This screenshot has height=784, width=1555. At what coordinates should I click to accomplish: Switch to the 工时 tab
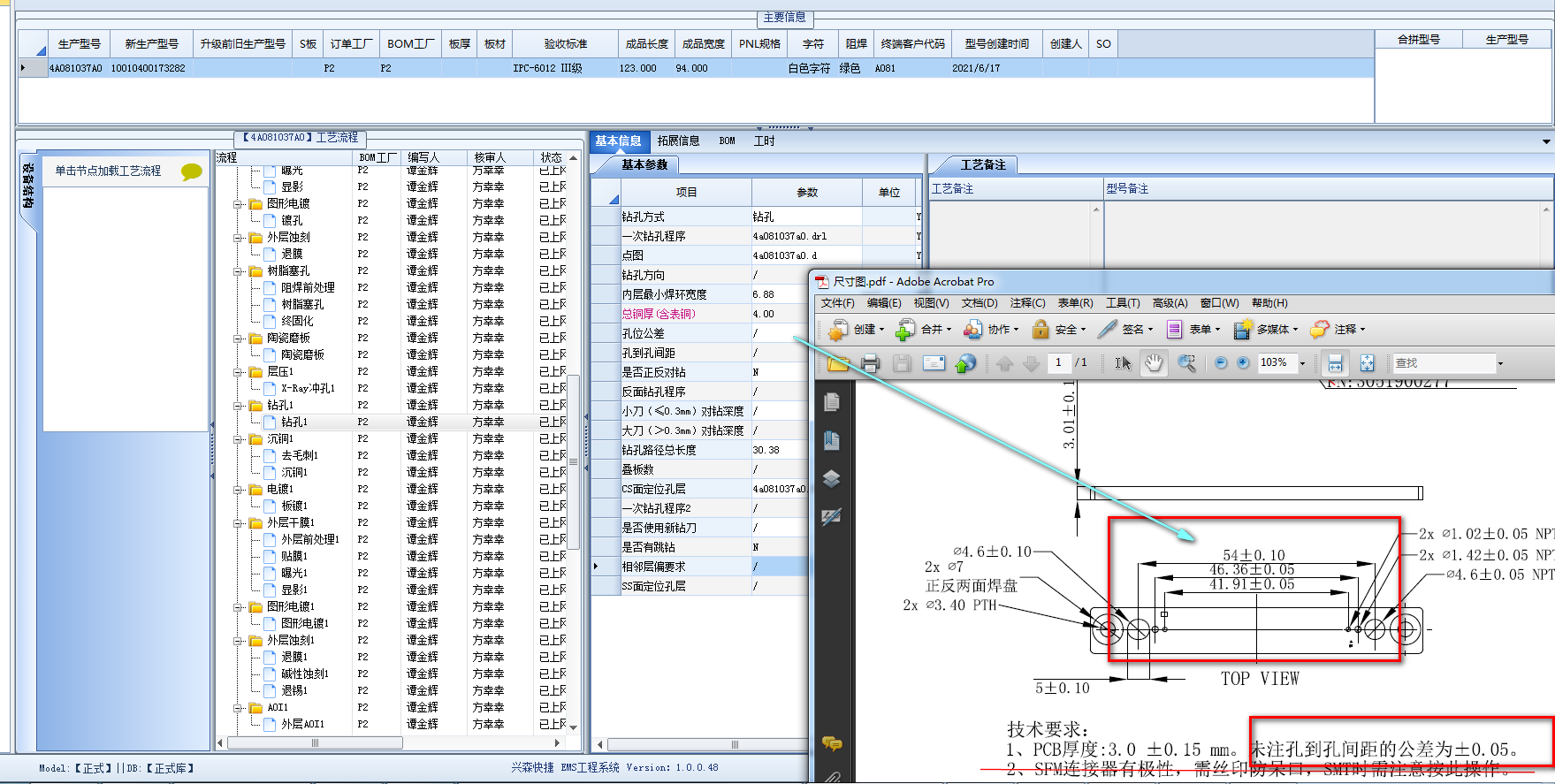click(x=764, y=141)
